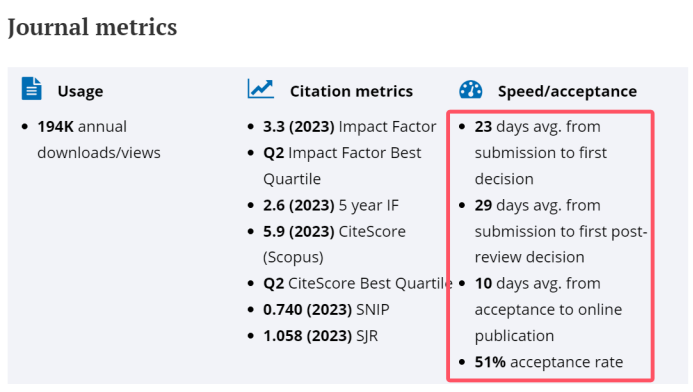
Task: Click the 2.6 (2023) 5 year IF entry
Action: click(x=331, y=205)
